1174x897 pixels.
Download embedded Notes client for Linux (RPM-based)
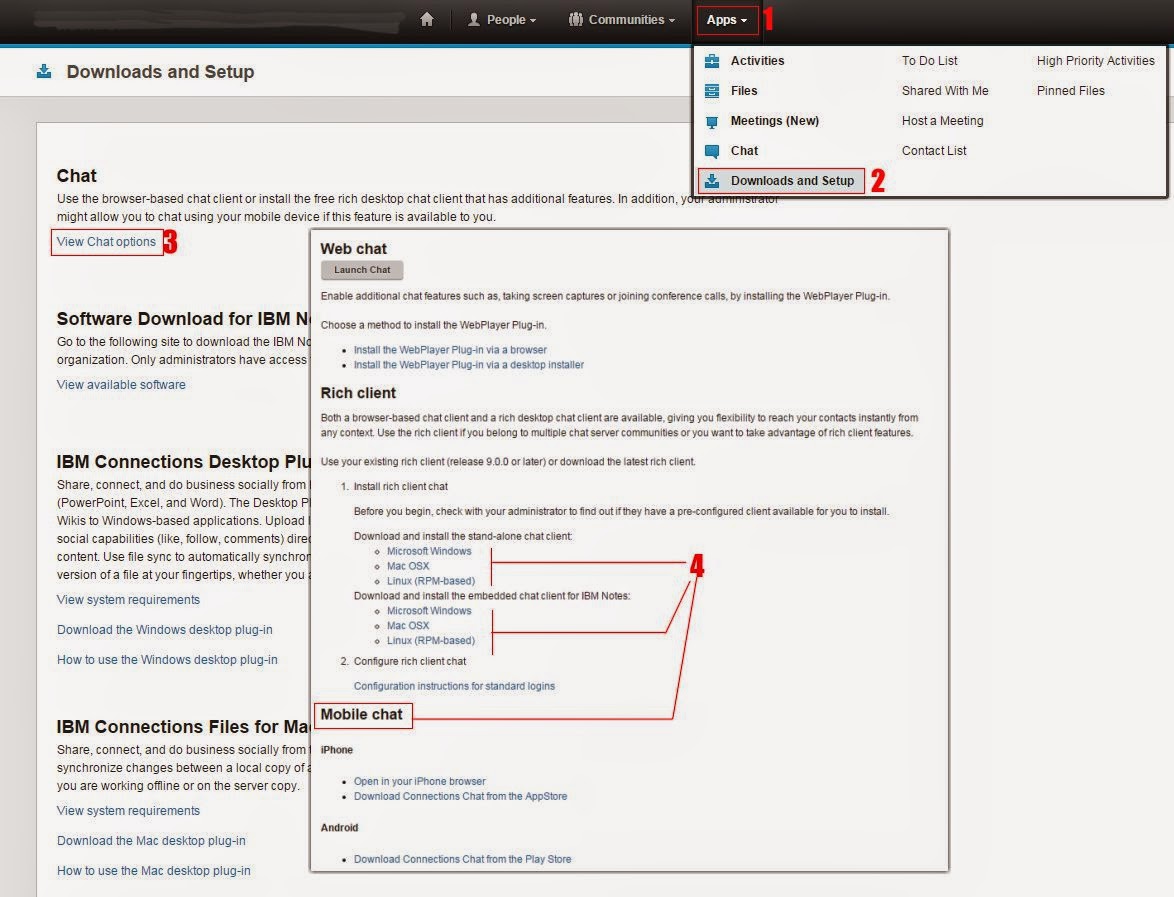(431, 641)
